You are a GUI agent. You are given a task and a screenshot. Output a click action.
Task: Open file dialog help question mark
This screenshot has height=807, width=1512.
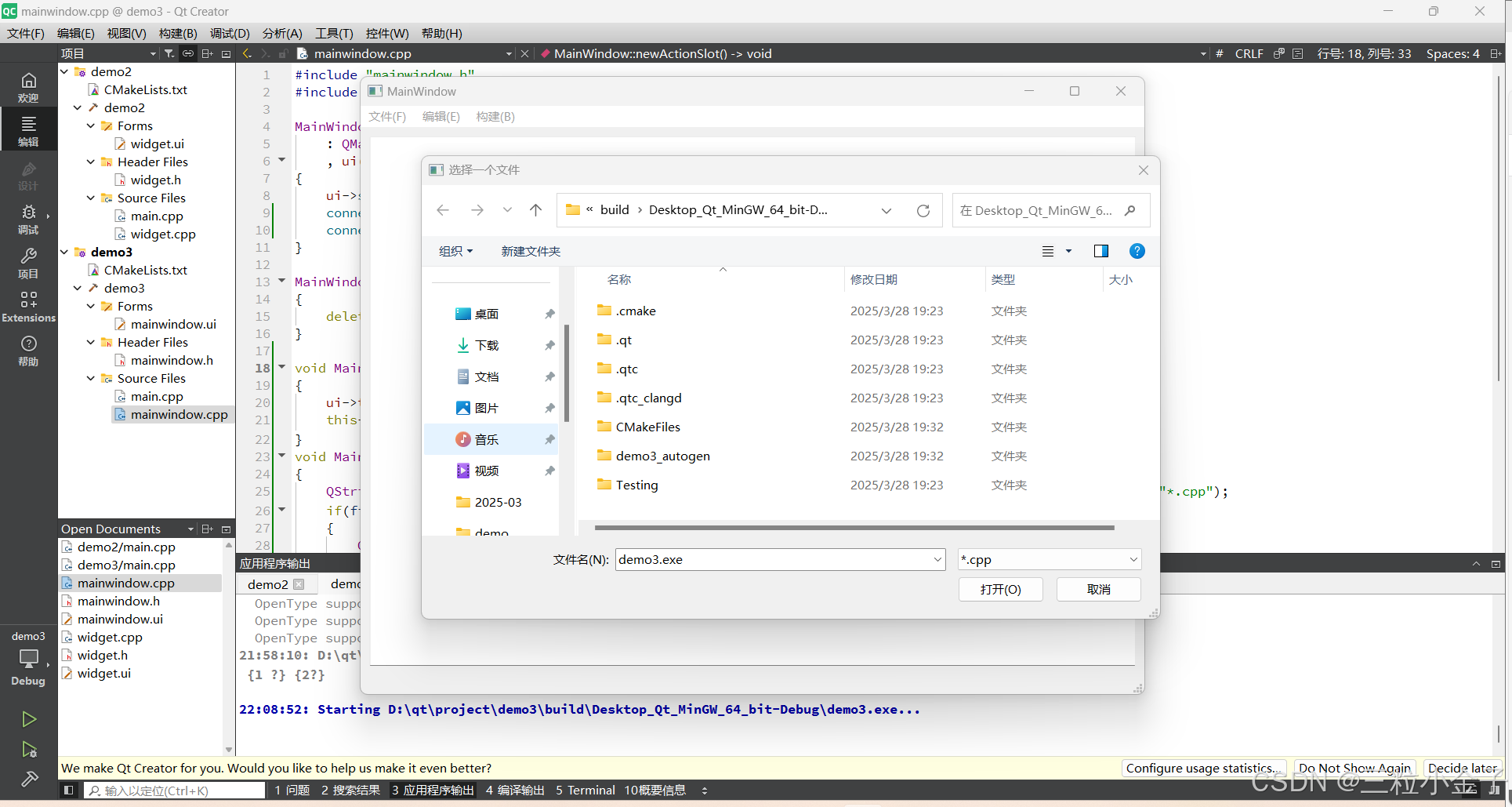(x=1137, y=251)
